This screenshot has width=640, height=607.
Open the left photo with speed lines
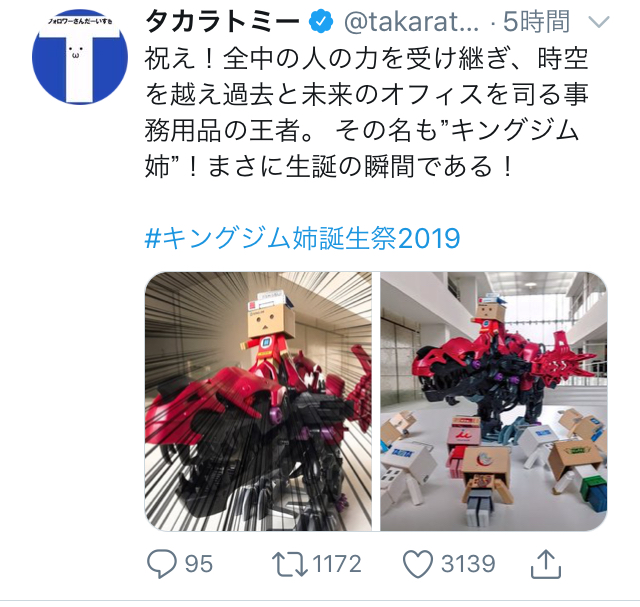click(x=258, y=401)
